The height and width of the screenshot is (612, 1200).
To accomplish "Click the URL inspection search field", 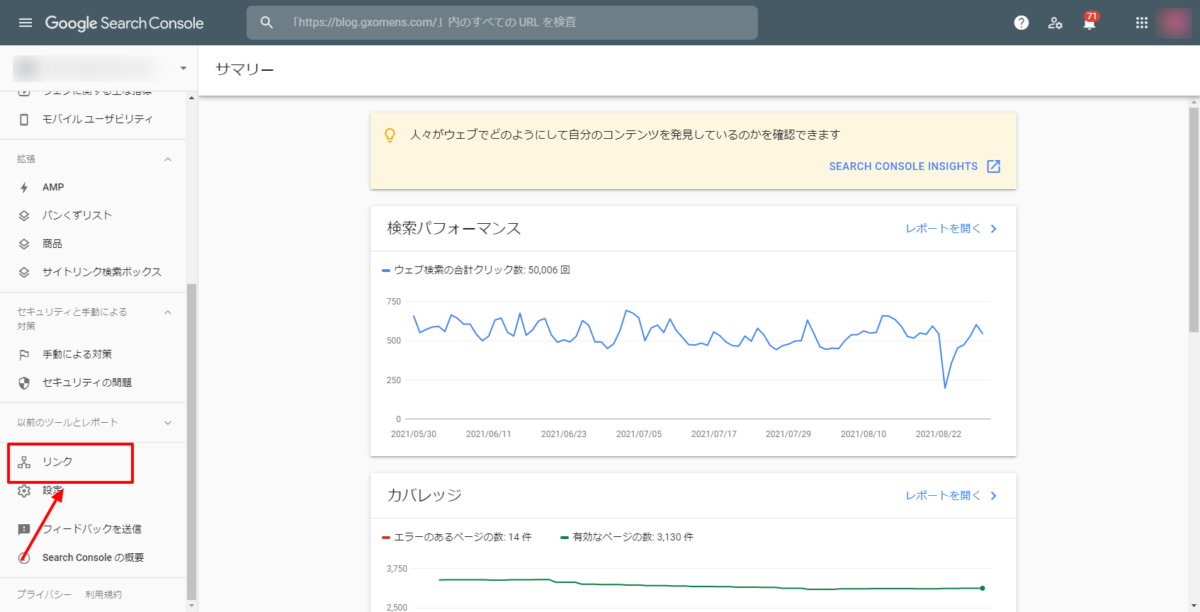I will (500, 22).
